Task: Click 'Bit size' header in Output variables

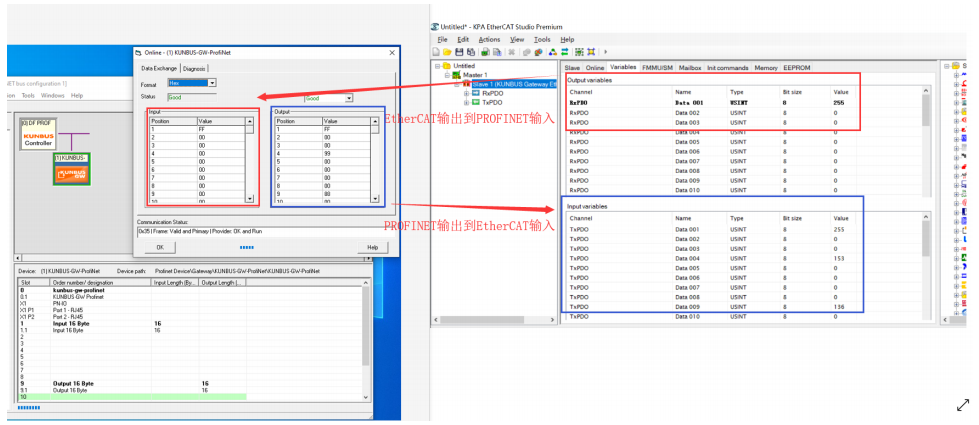Action: [x=791, y=92]
